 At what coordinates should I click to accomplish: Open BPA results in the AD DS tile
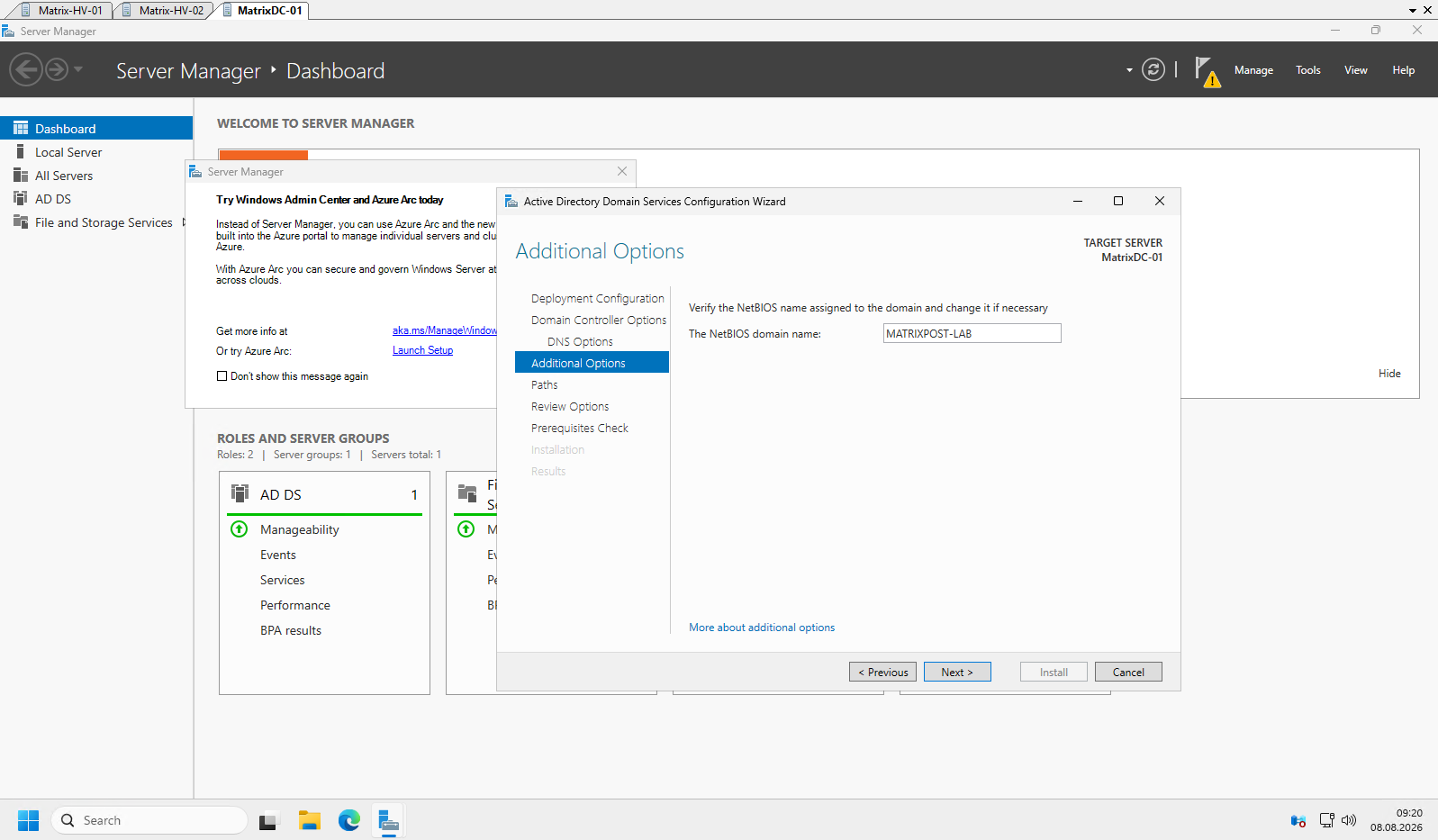click(291, 630)
